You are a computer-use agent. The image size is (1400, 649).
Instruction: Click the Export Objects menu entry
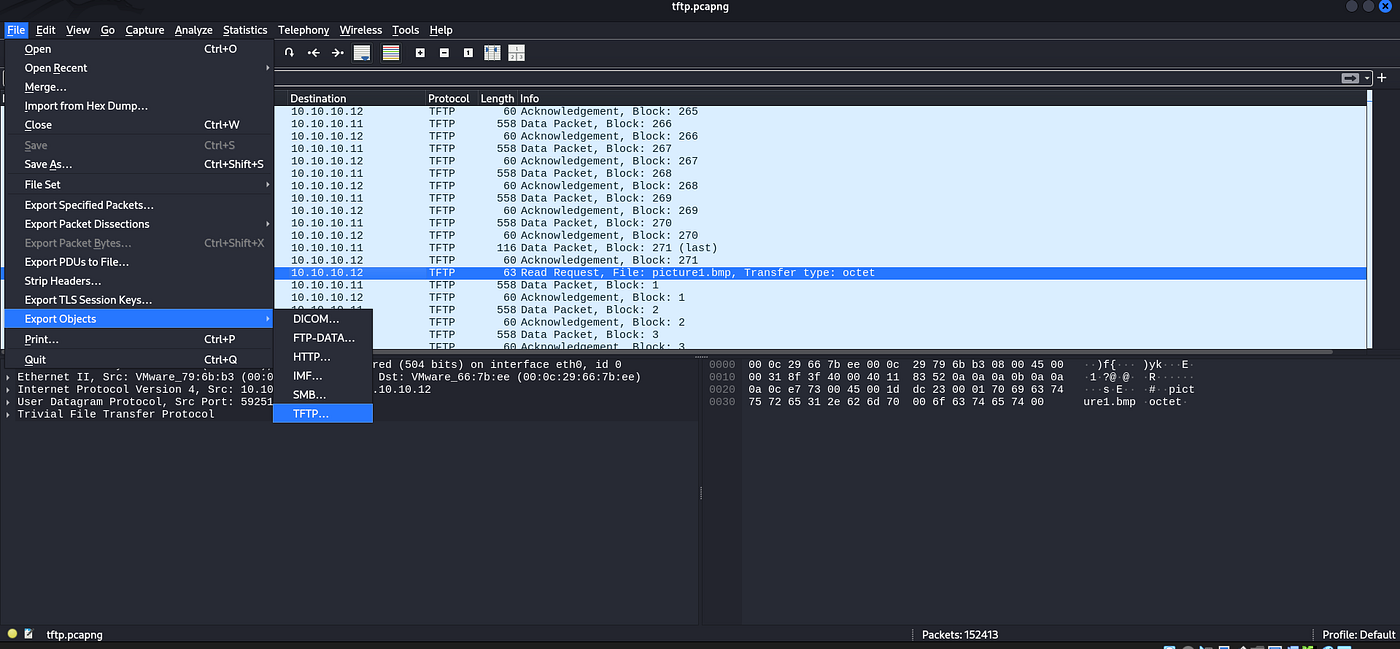139,319
